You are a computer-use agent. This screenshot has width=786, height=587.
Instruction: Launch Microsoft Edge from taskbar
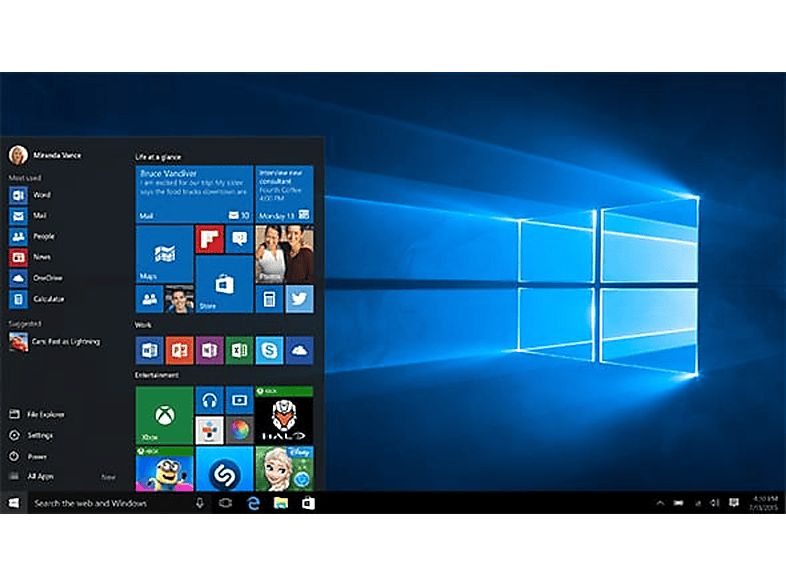coord(254,503)
